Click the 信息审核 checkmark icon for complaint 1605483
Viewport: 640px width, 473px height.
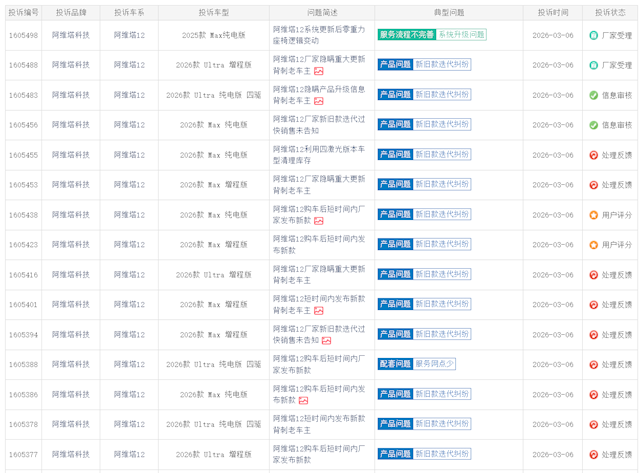(x=593, y=95)
